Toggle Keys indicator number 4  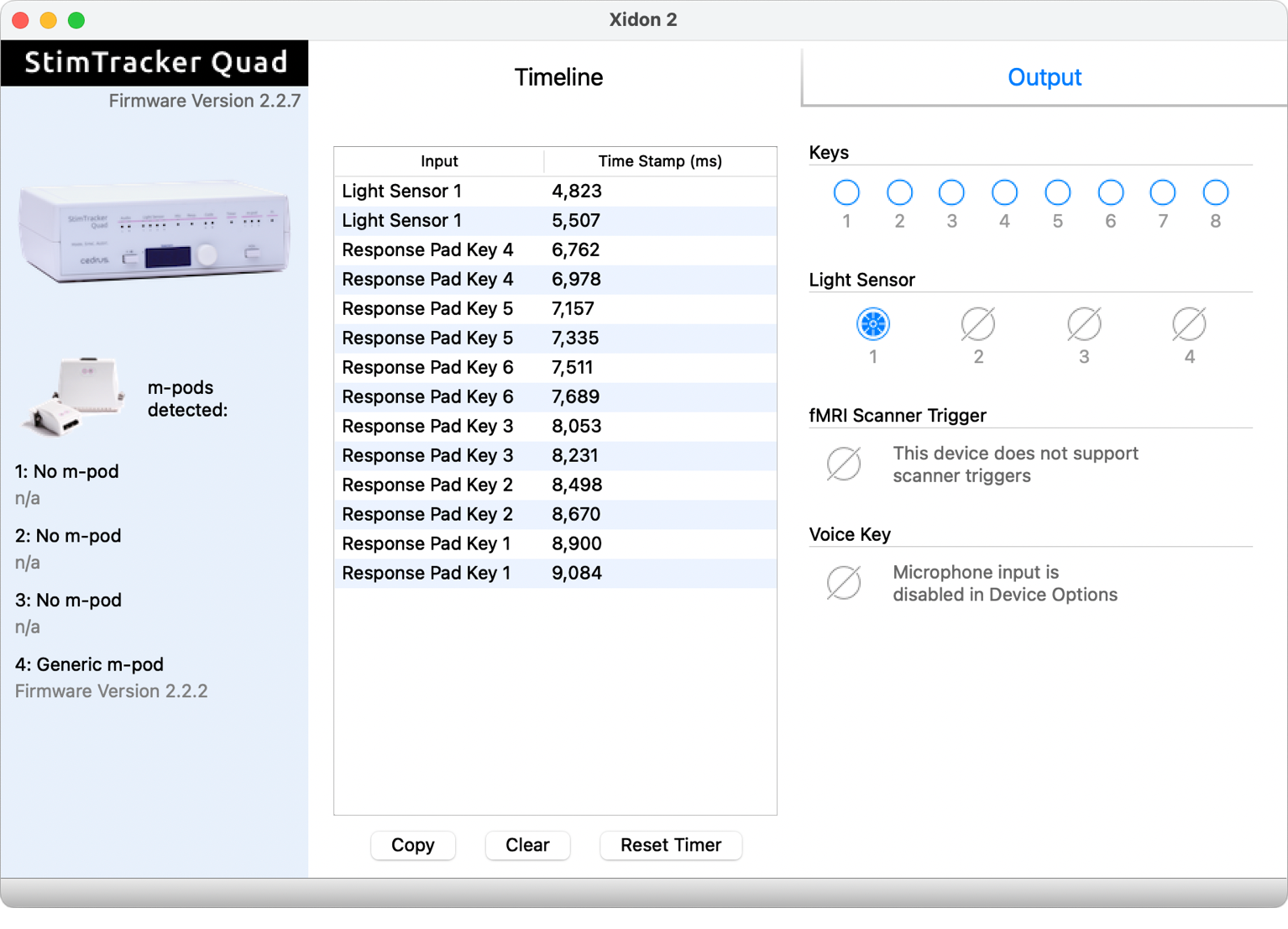[1004, 192]
